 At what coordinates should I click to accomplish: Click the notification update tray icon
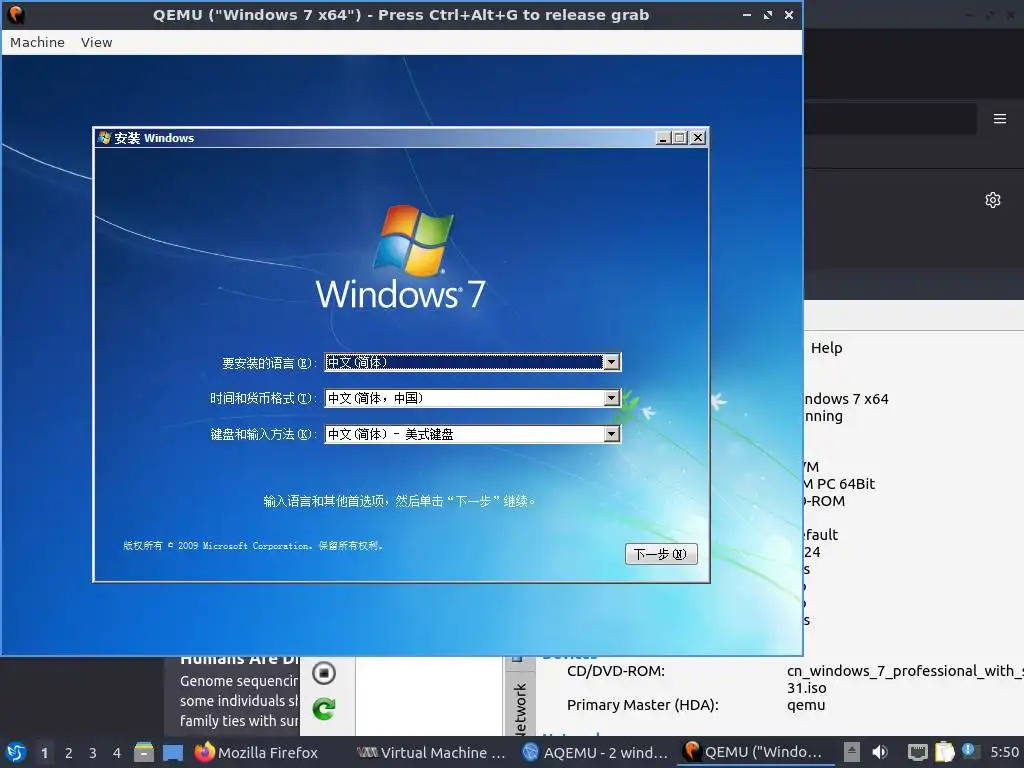pos(969,751)
